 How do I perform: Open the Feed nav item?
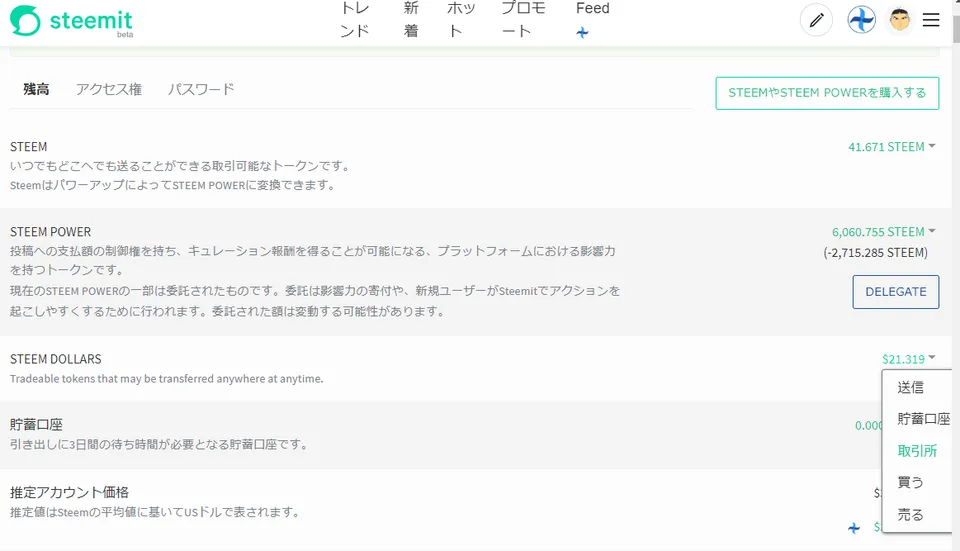(x=593, y=9)
